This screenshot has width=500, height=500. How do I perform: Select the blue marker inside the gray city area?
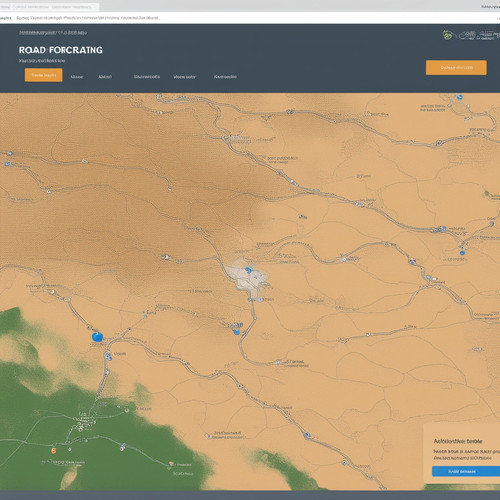249,270
